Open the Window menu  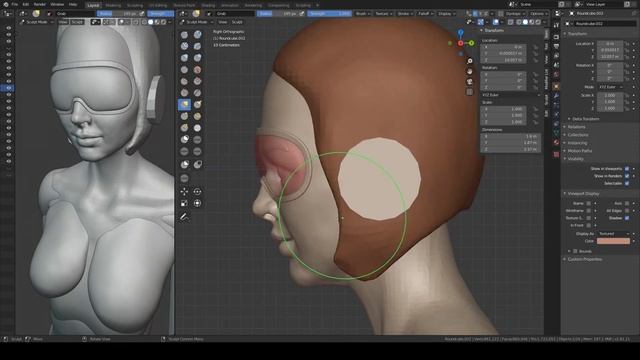click(57, 4)
